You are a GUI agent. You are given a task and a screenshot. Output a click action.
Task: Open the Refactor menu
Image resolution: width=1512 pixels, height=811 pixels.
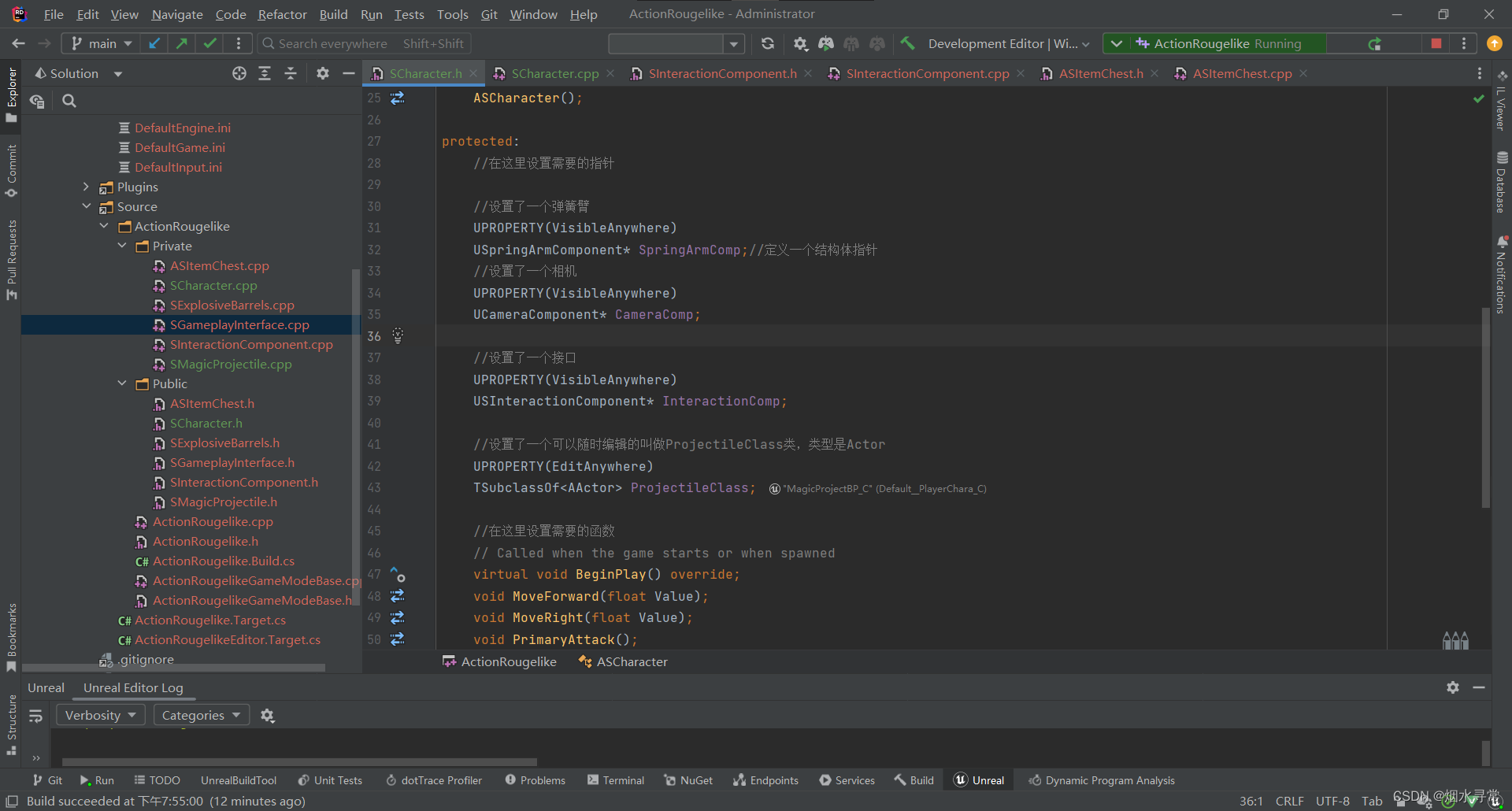click(x=282, y=14)
